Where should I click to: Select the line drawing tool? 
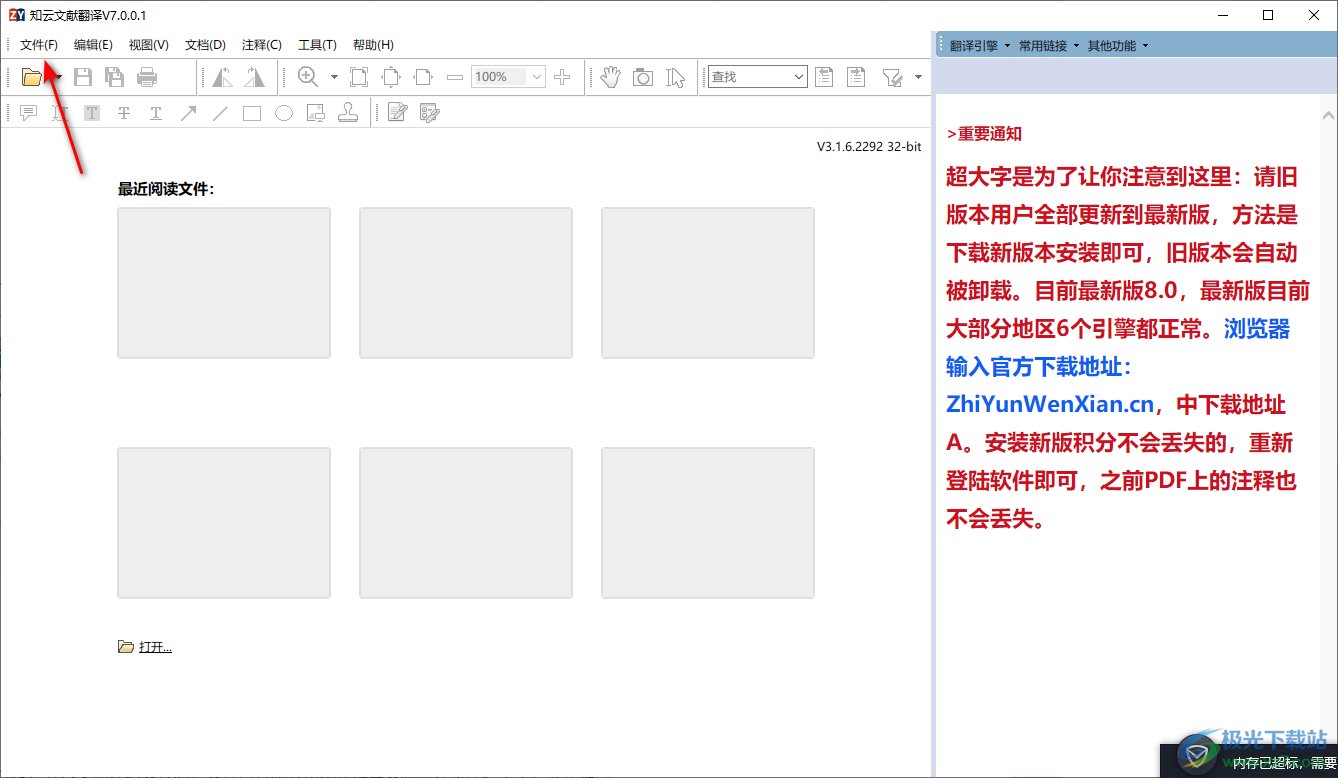click(220, 113)
